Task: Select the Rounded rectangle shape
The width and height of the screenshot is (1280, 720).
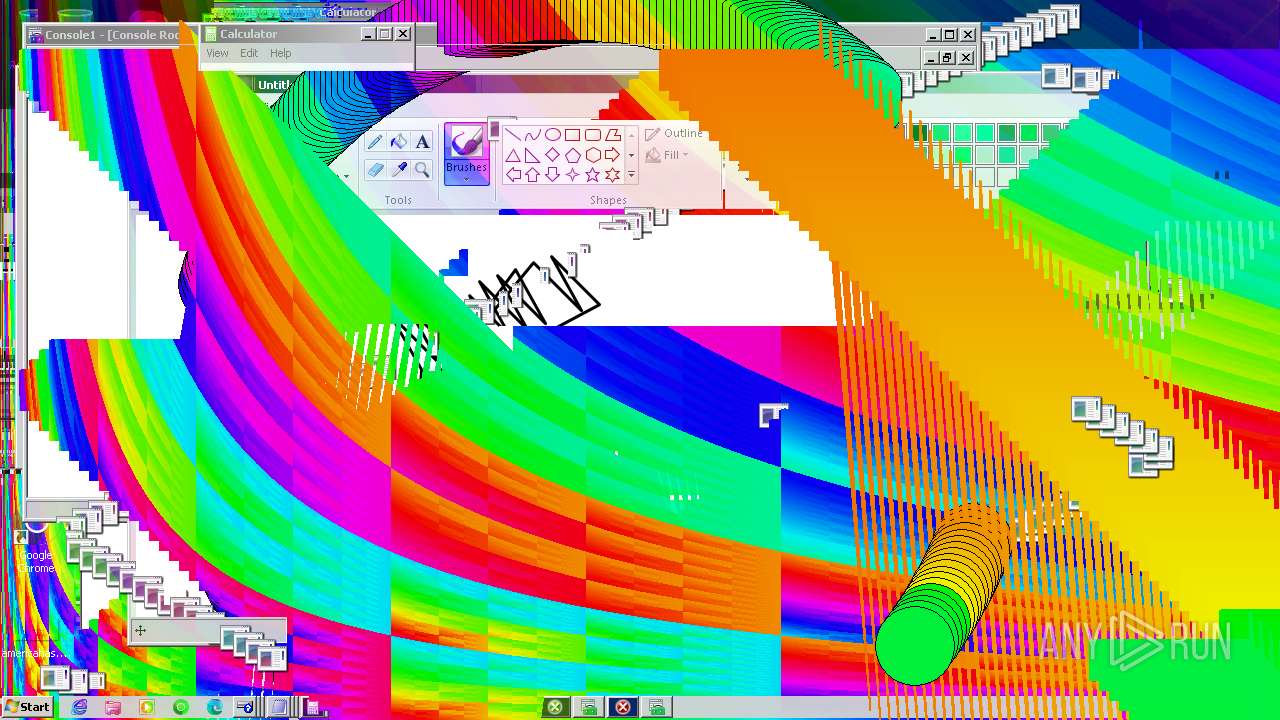Action: coord(592,135)
